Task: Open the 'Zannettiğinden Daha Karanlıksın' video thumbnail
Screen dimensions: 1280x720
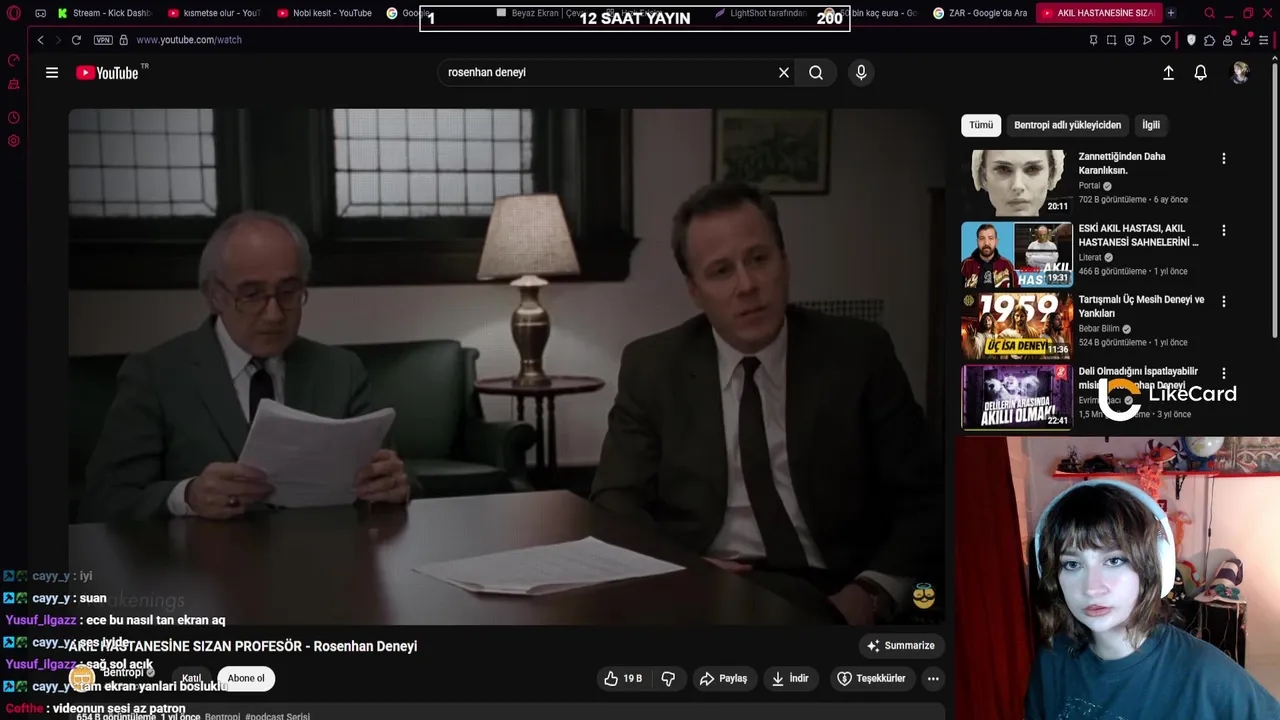Action: point(1017,183)
